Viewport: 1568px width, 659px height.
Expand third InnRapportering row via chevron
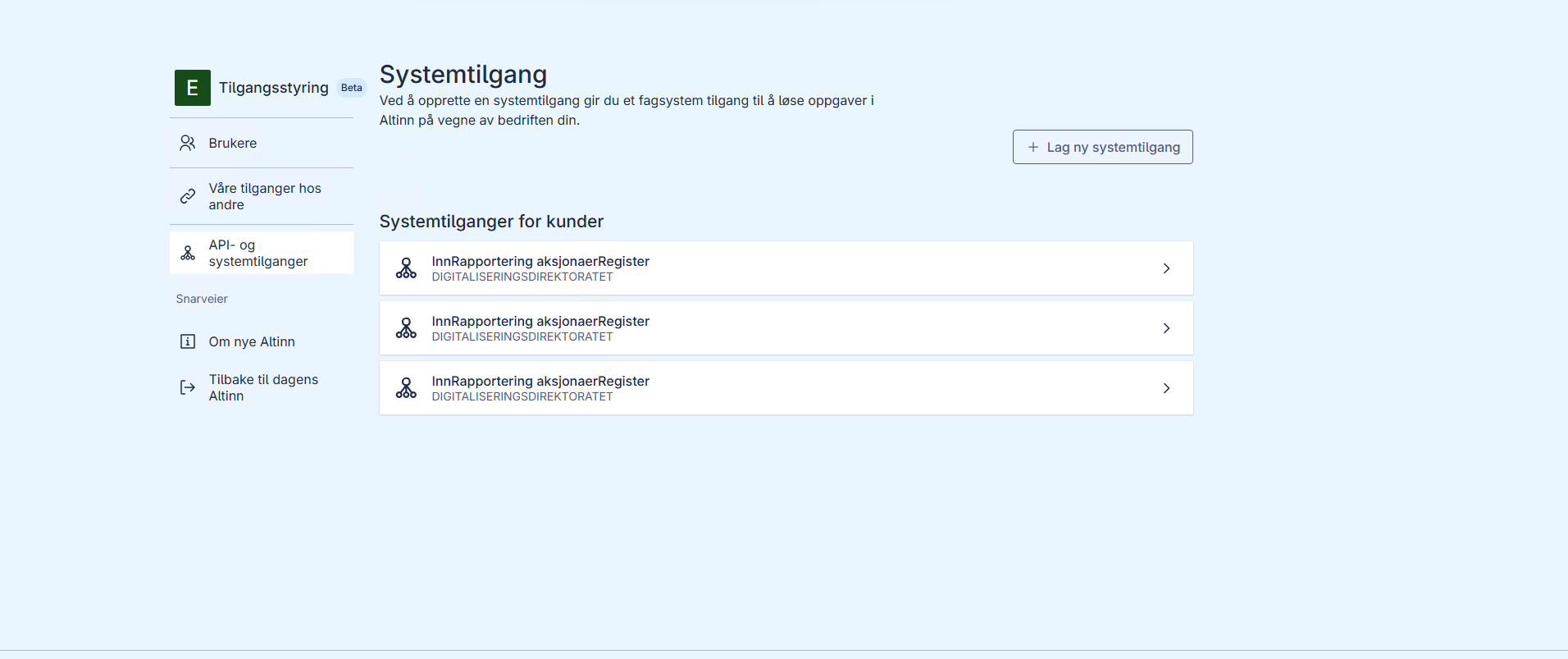click(x=1166, y=388)
